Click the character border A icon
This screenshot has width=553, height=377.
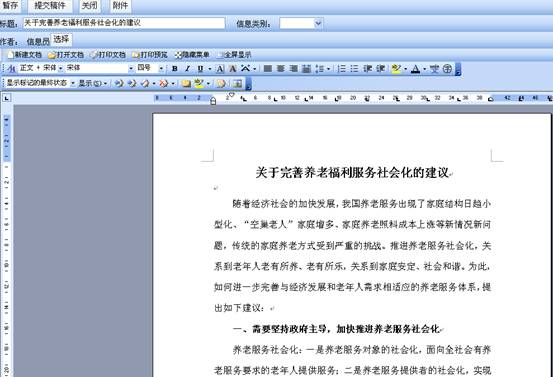[x=220, y=68]
